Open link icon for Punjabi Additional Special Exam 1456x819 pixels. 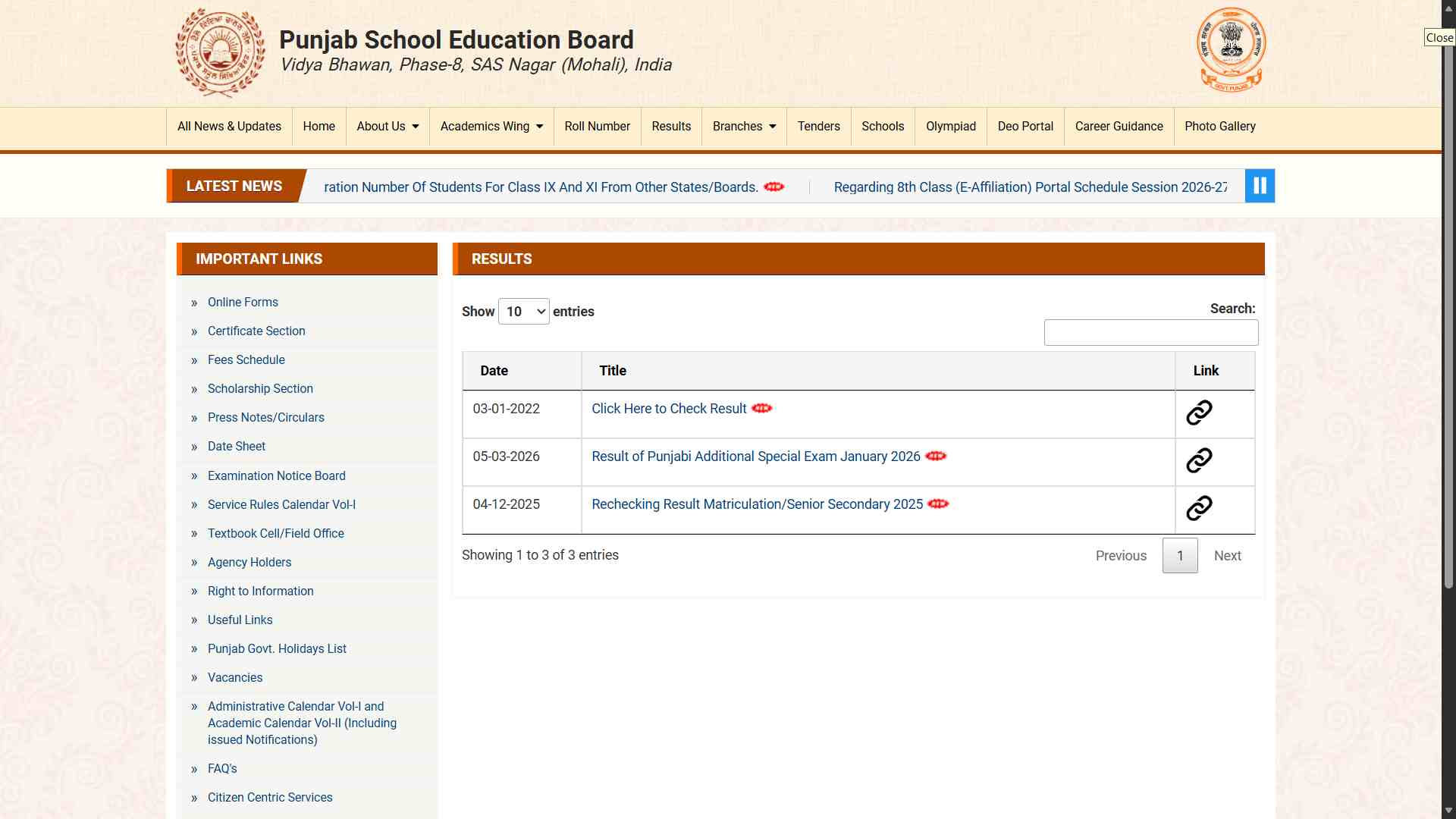point(1199,460)
